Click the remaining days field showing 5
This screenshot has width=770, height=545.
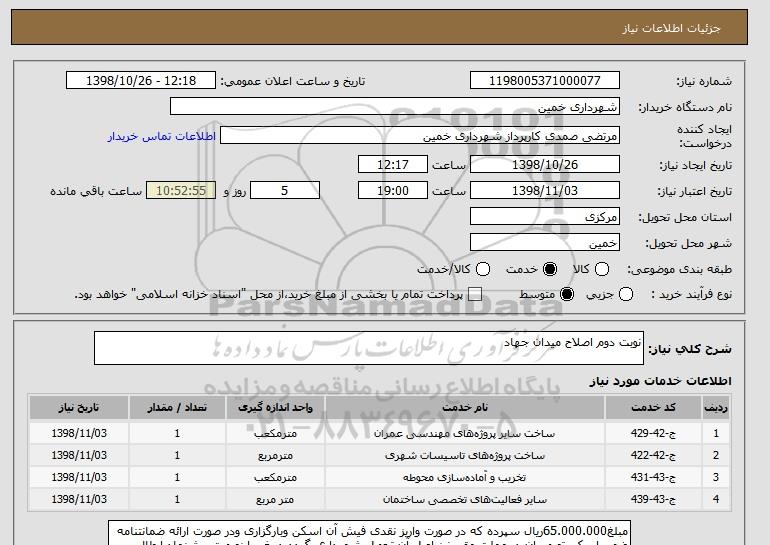pos(285,191)
